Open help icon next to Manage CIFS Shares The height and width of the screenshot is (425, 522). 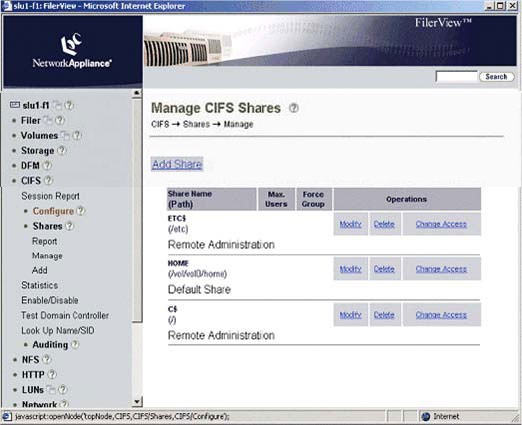(294, 108)
